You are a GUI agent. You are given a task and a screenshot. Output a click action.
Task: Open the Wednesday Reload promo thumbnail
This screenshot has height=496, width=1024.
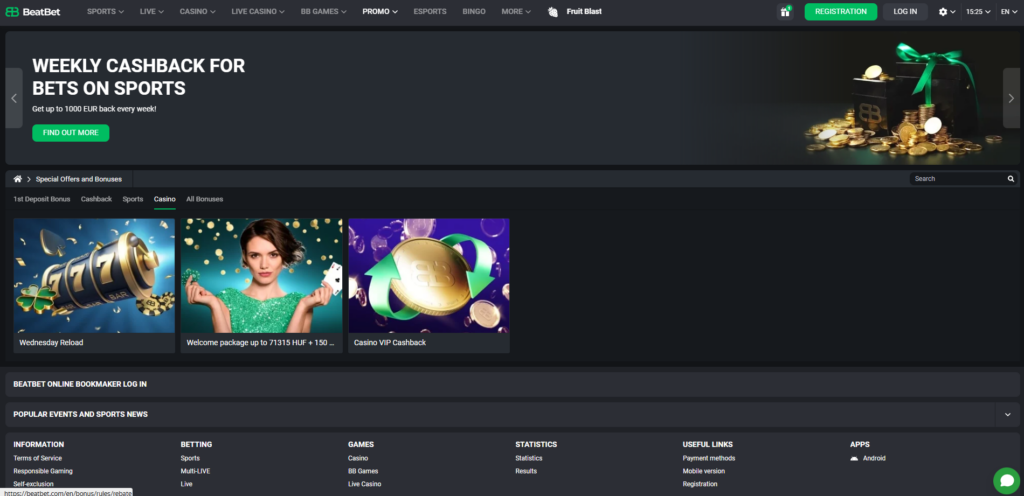click(94, 275)
